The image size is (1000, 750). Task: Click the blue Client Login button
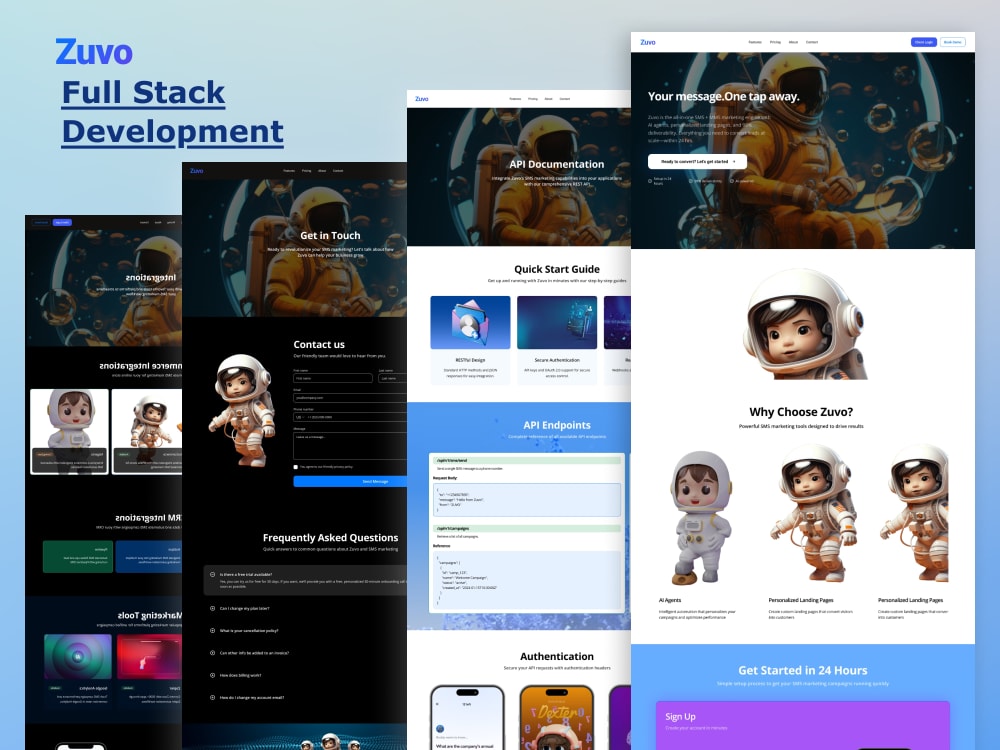click(923, 42)
